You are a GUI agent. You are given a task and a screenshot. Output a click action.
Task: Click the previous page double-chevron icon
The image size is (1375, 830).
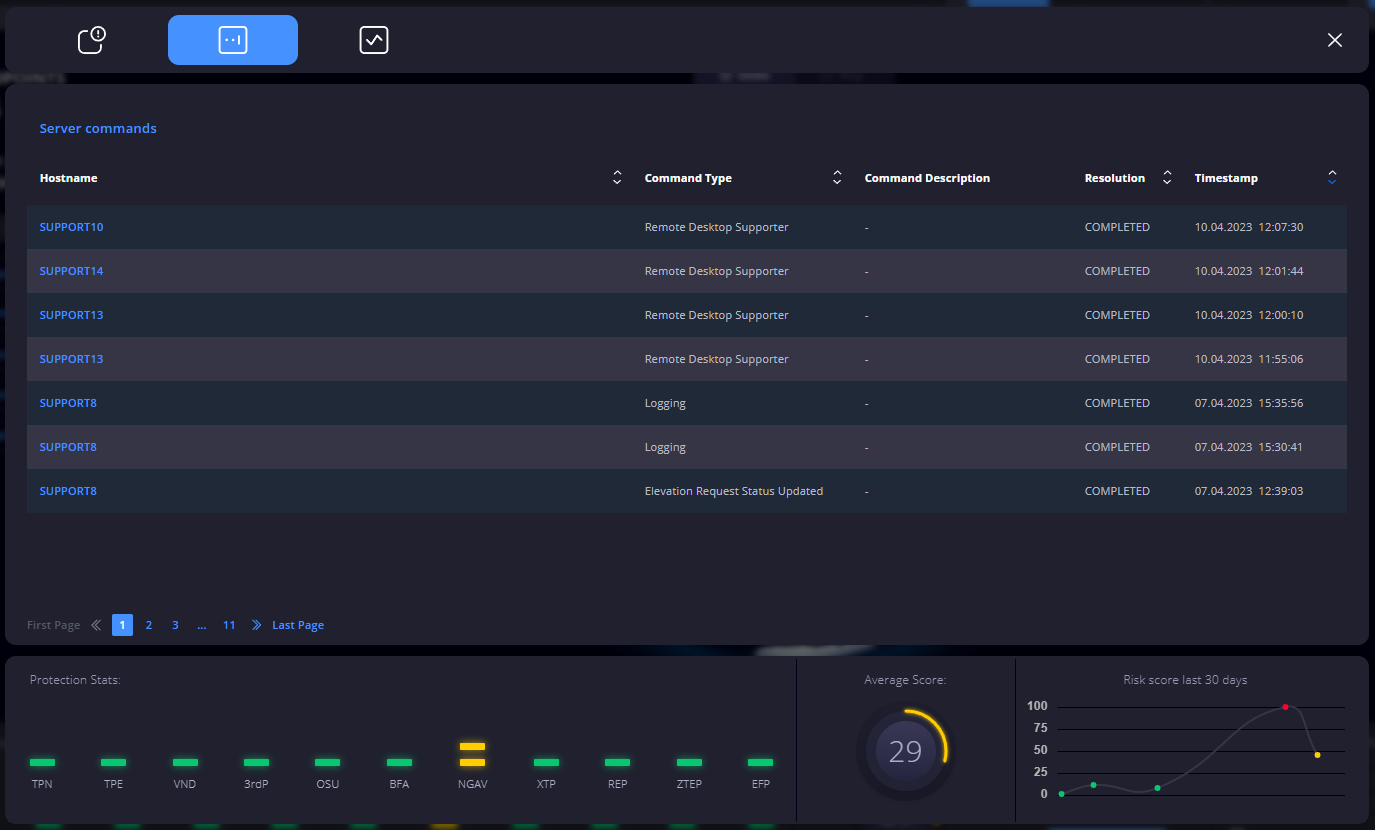[96, 625]
